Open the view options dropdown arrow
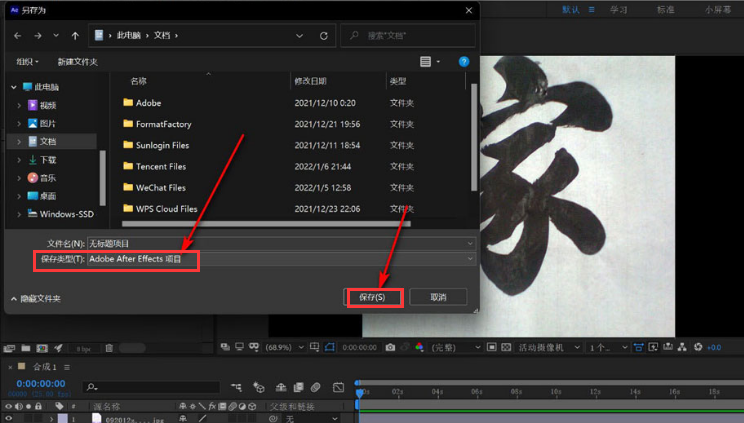The width and height of the screenshot is (744, 423). [x=439, y=61]
